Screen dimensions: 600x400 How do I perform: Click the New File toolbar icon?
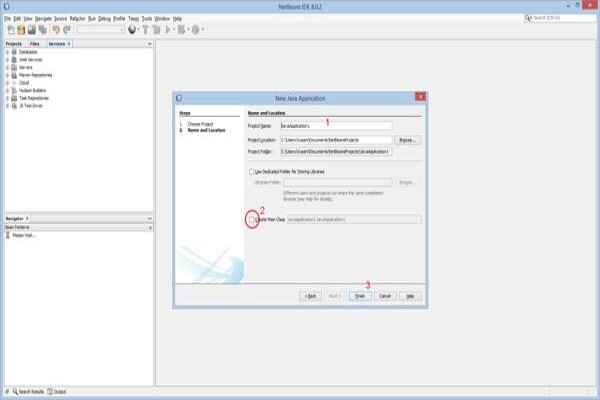coord(11,29)
